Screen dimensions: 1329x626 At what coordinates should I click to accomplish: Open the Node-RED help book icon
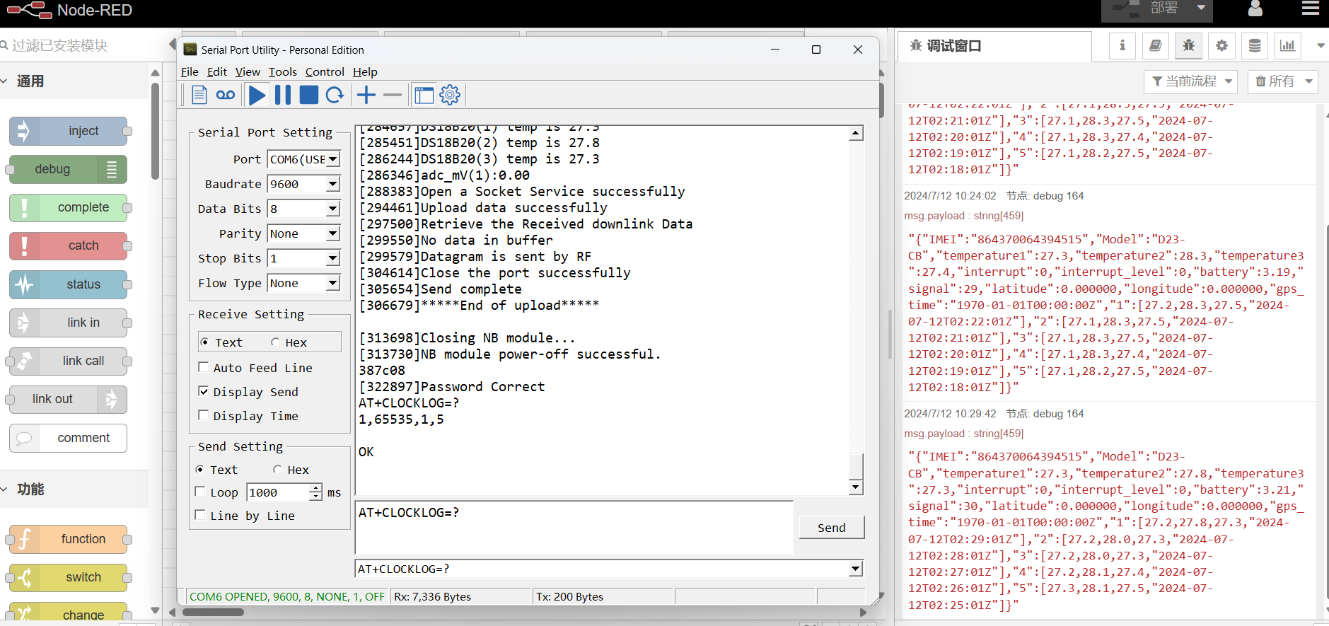(x=1155, y=45)
